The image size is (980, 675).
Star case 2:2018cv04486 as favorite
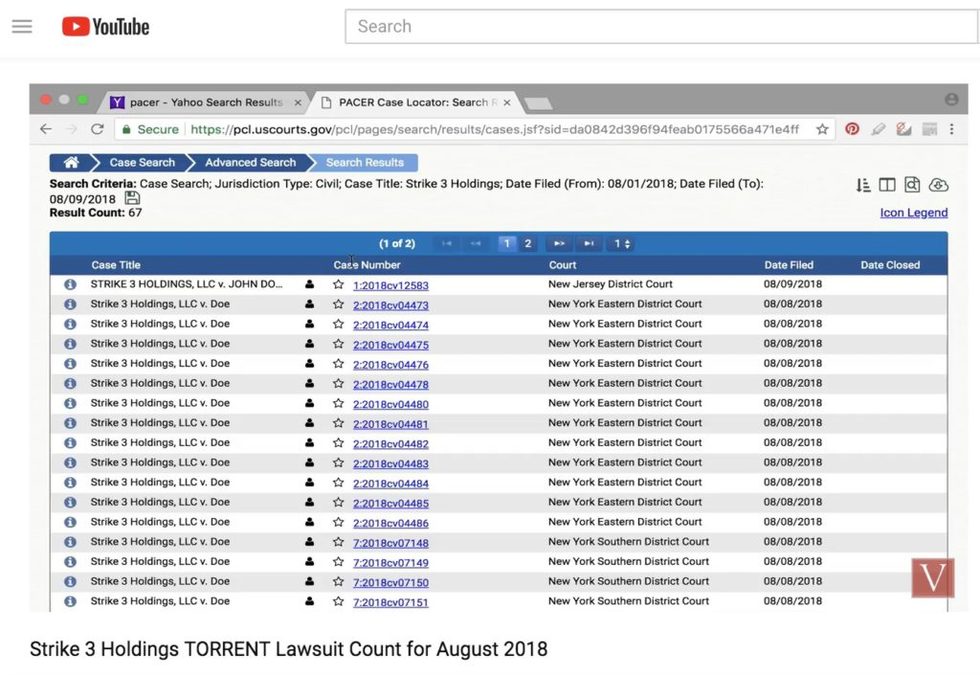338,522
